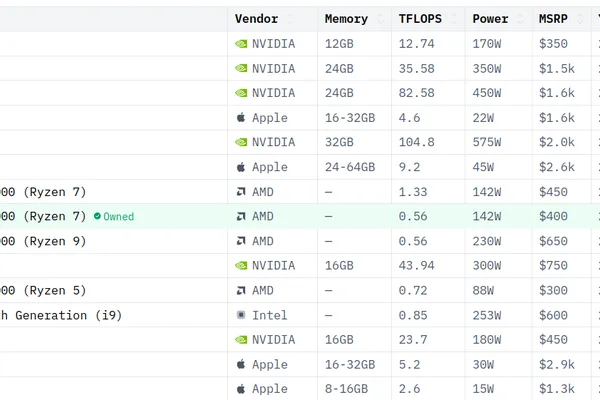Click NVIDIA logo in the 82.58 TFLOPS row

click(x=241, y=93)
